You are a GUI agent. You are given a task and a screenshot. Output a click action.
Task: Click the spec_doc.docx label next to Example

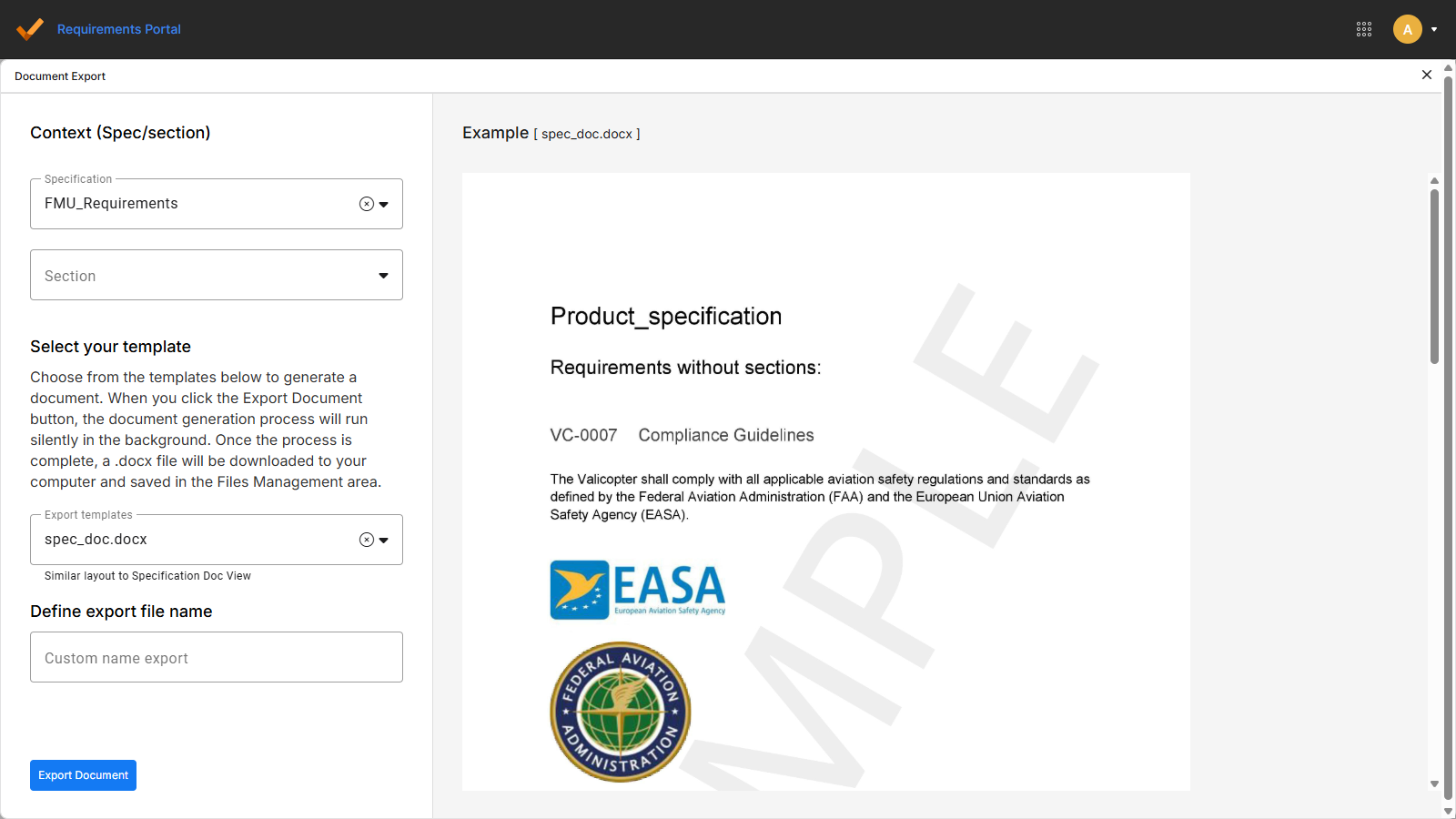click(x=587, y=134)
